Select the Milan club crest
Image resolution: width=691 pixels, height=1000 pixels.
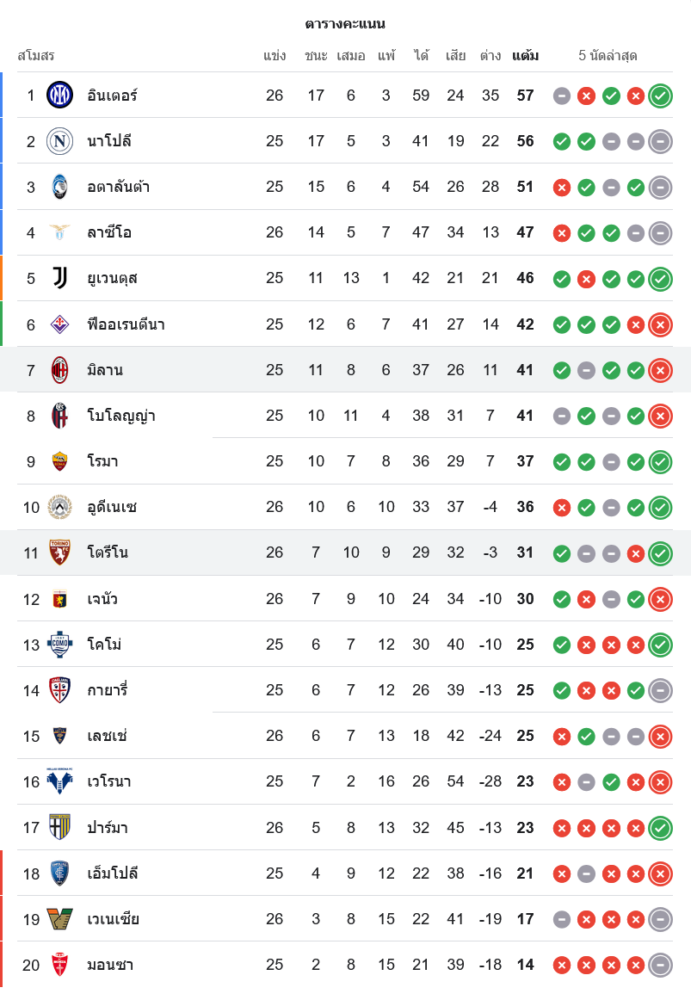[60, 370]
